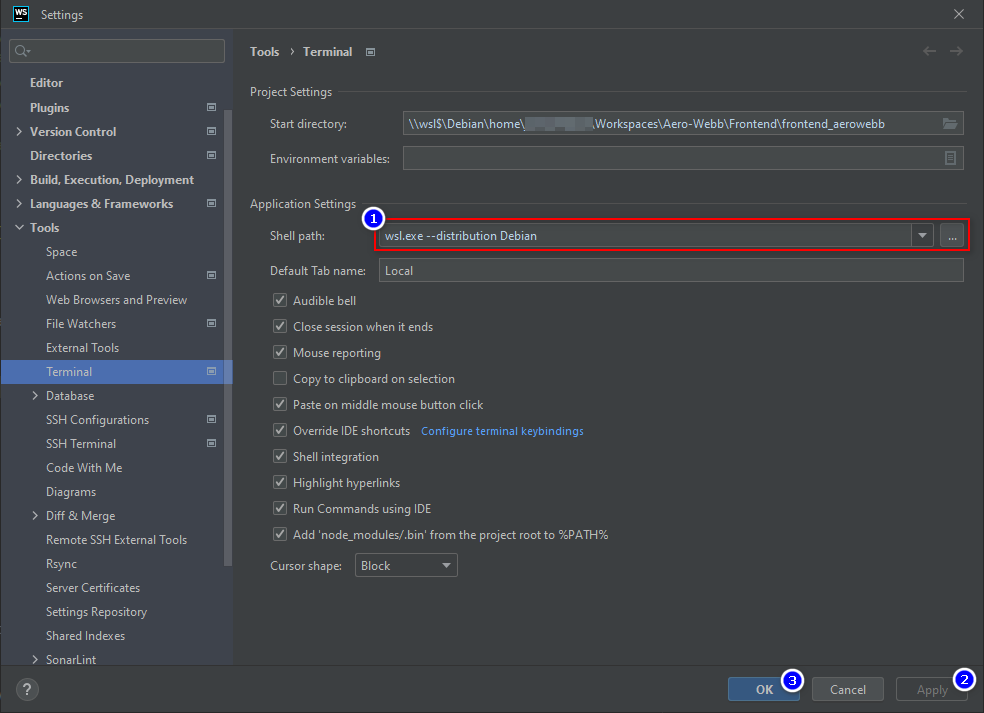Open environment variables editor icon
The height and width of the screenshot is (713, 984).
point(950,158)
